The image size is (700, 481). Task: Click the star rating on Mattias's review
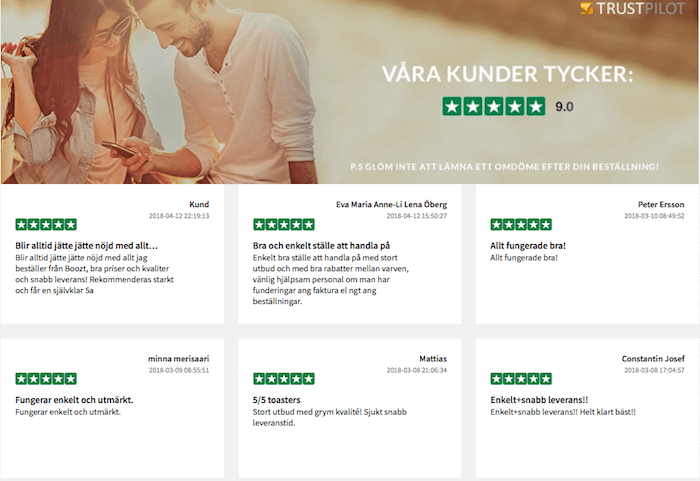[x=284, y=379]
